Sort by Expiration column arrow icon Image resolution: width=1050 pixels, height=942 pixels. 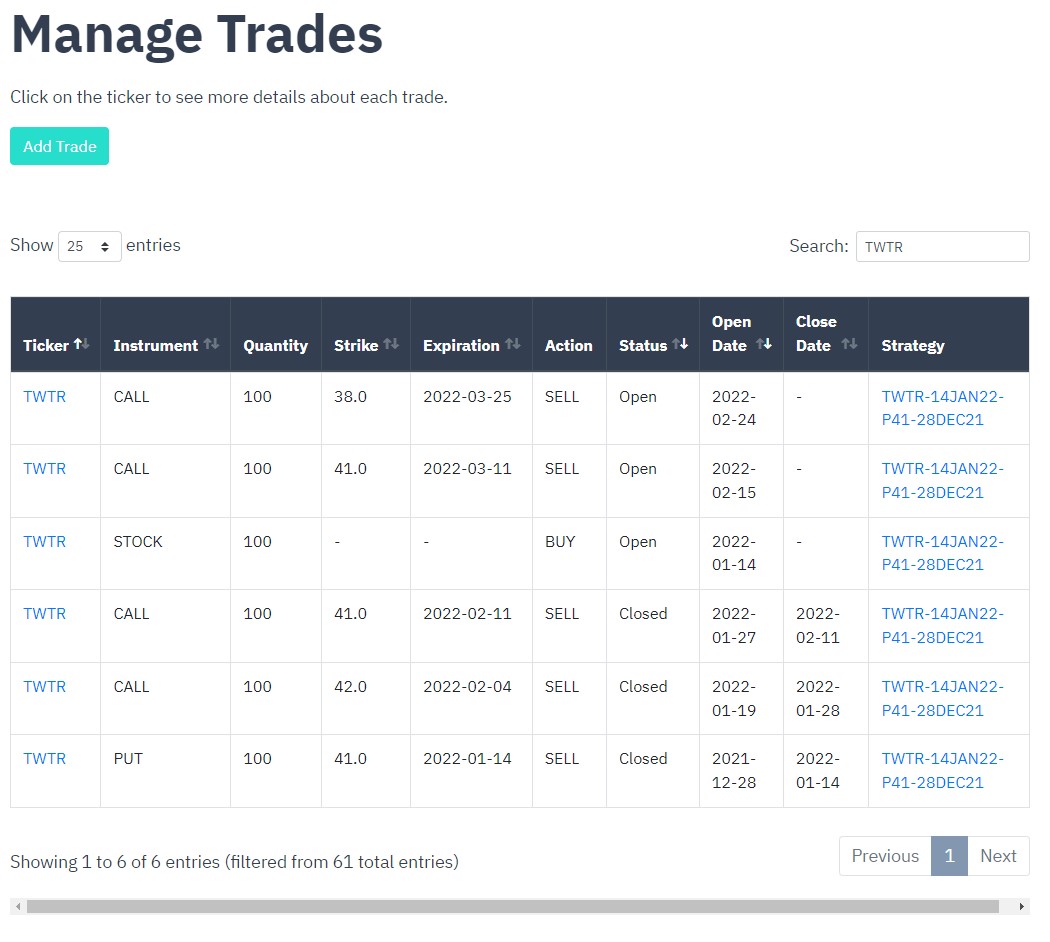(x=513, y=345)
